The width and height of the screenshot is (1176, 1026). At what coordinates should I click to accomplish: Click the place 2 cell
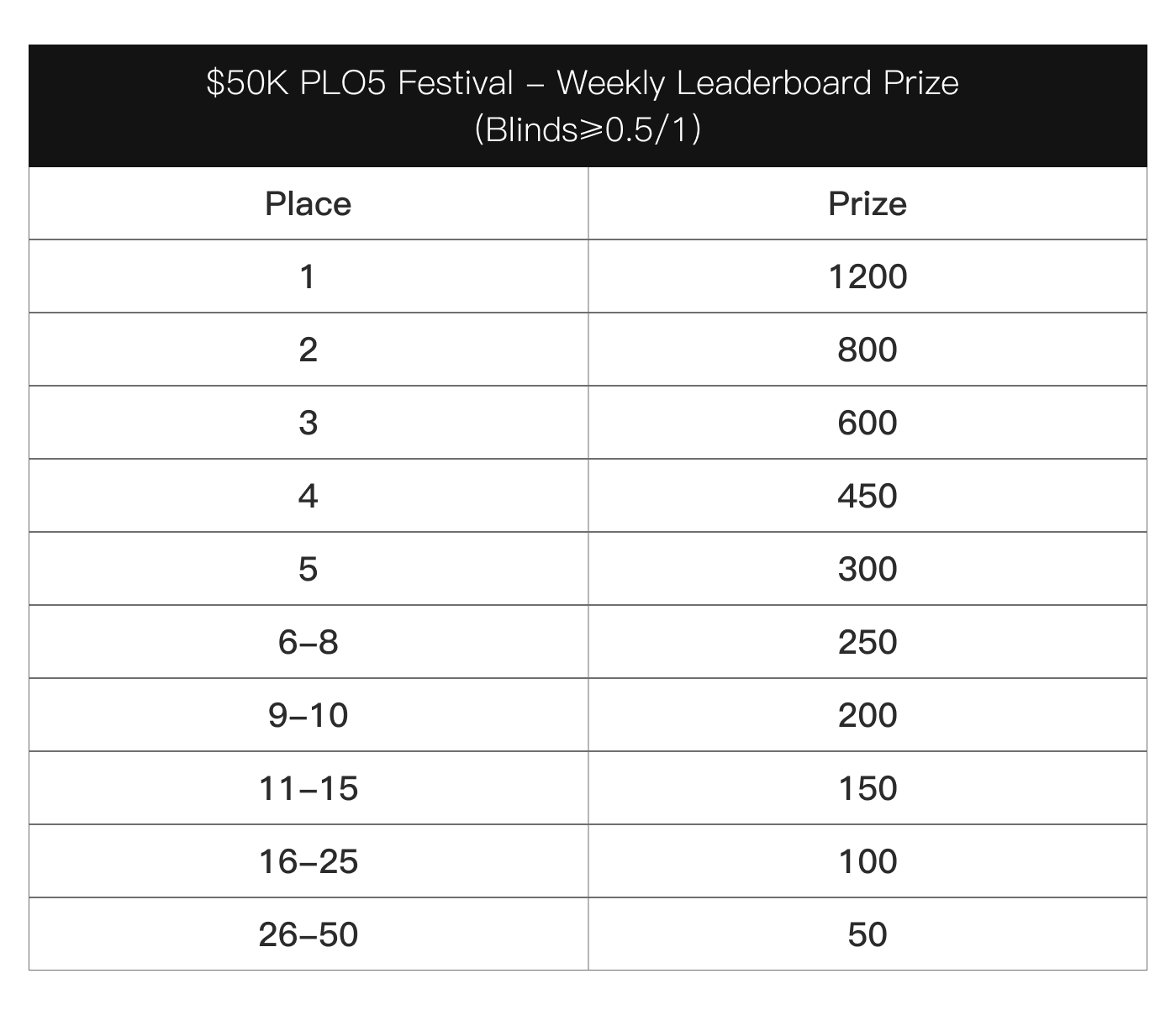point(309,350)
